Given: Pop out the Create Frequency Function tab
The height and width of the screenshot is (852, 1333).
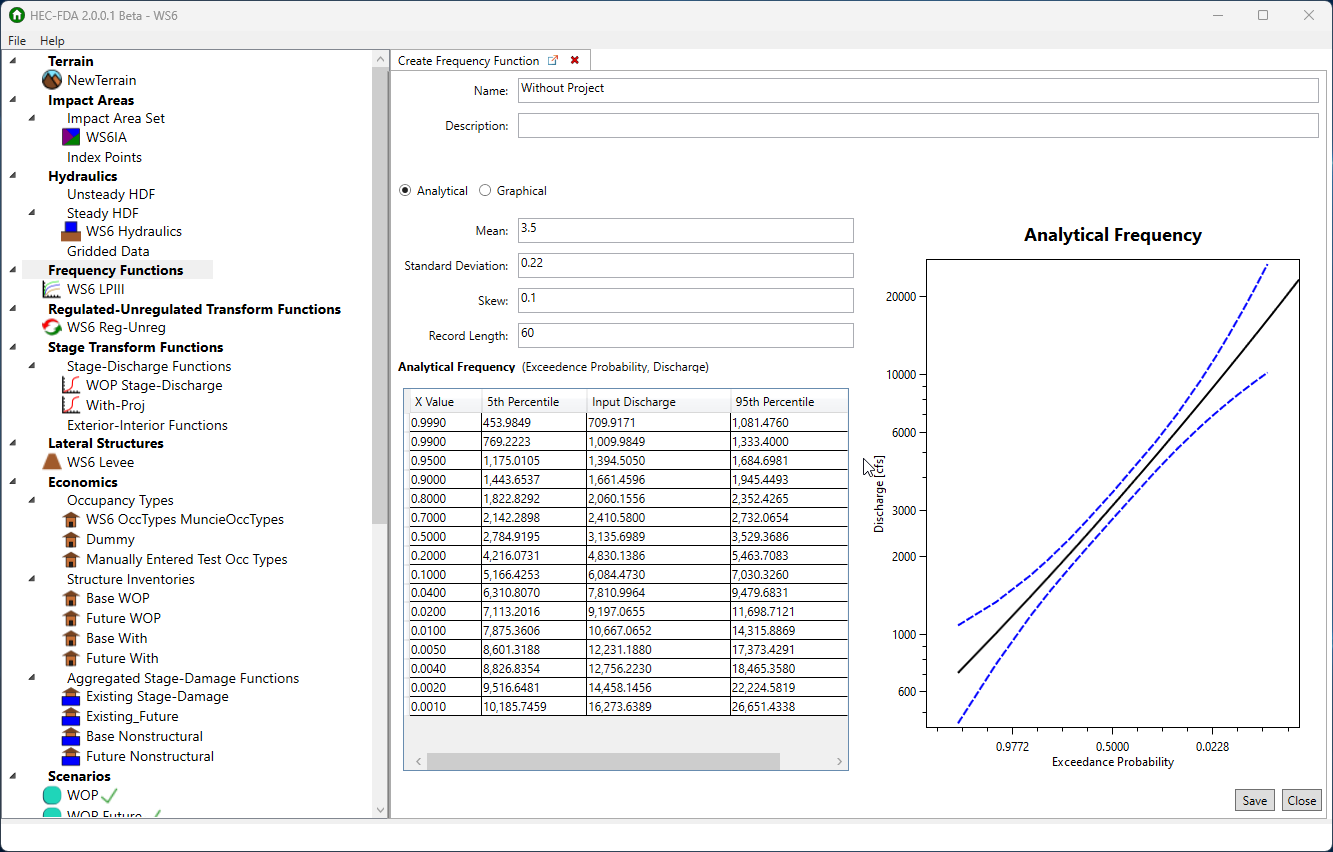Looking at the screenshot, I should (553, 60).
